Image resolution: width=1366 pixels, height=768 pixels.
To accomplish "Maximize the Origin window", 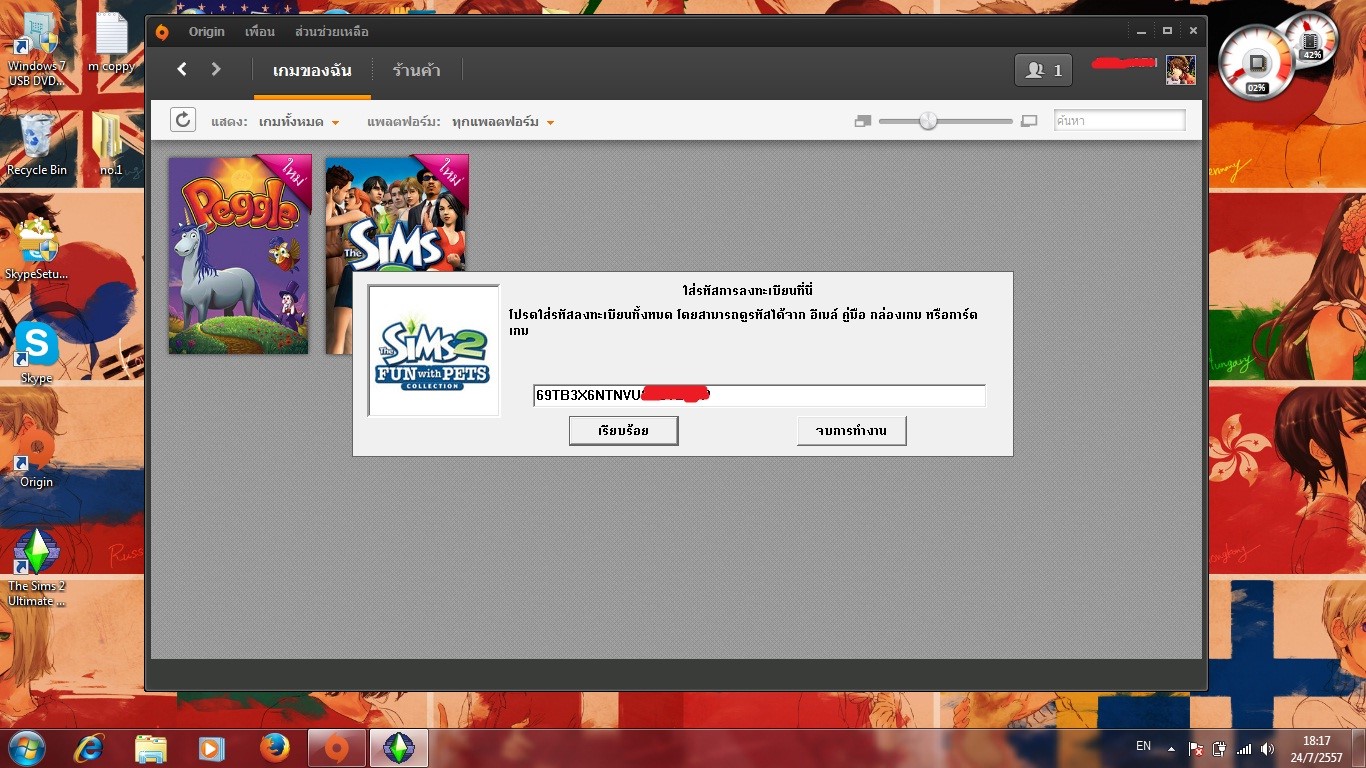I will [1168, 31].
